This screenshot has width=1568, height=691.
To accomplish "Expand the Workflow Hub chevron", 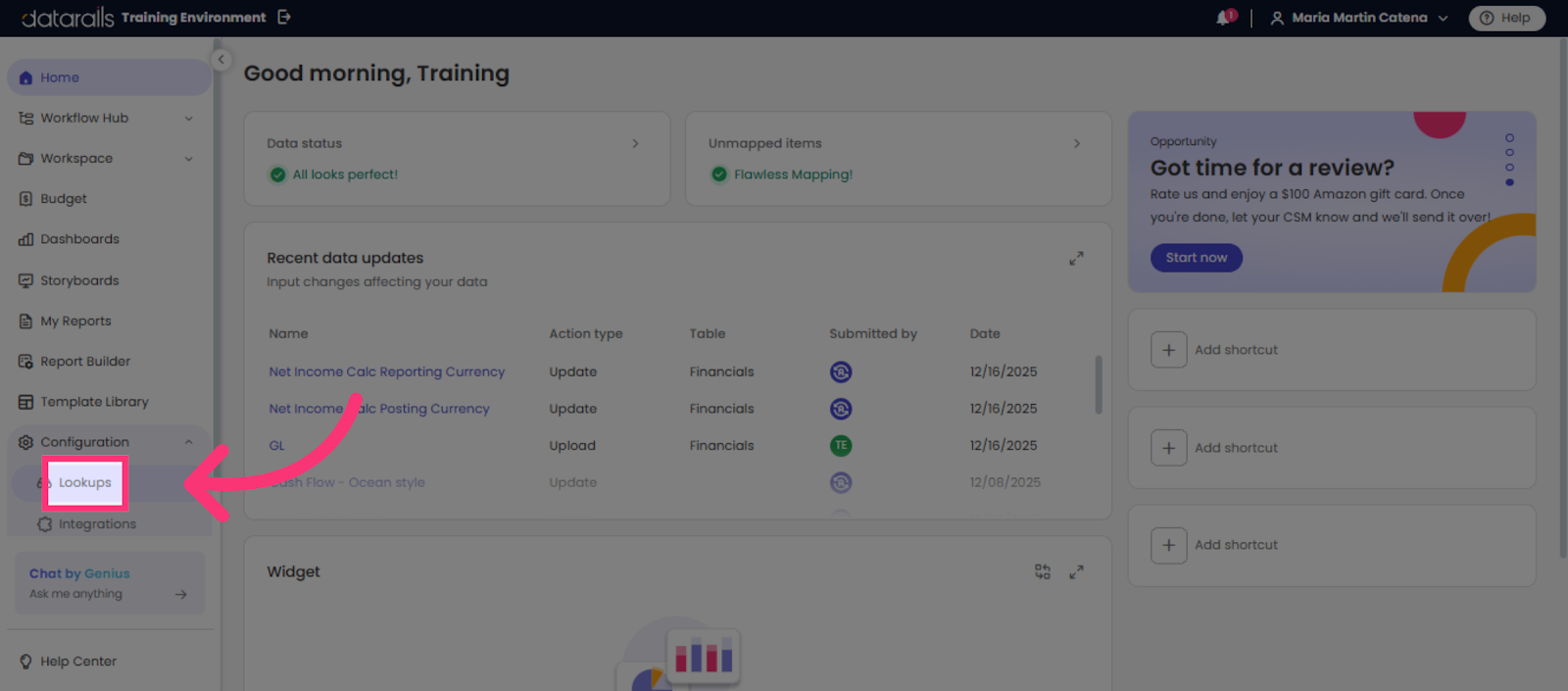I will [188, 119].
